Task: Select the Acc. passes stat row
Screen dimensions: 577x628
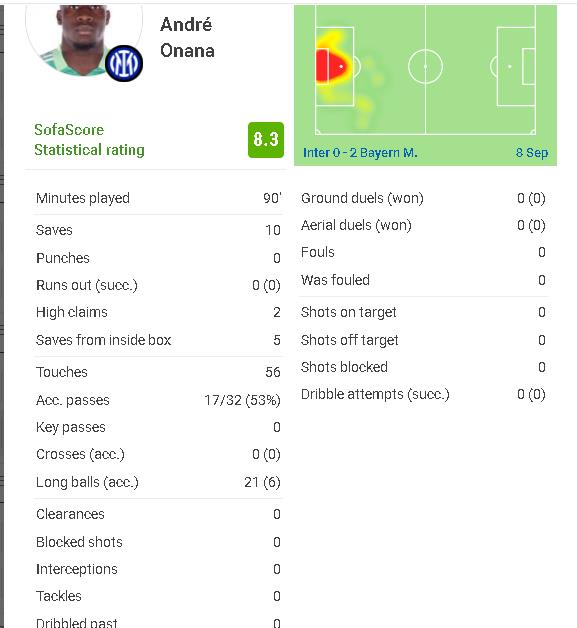Action: tap(158, 400)
